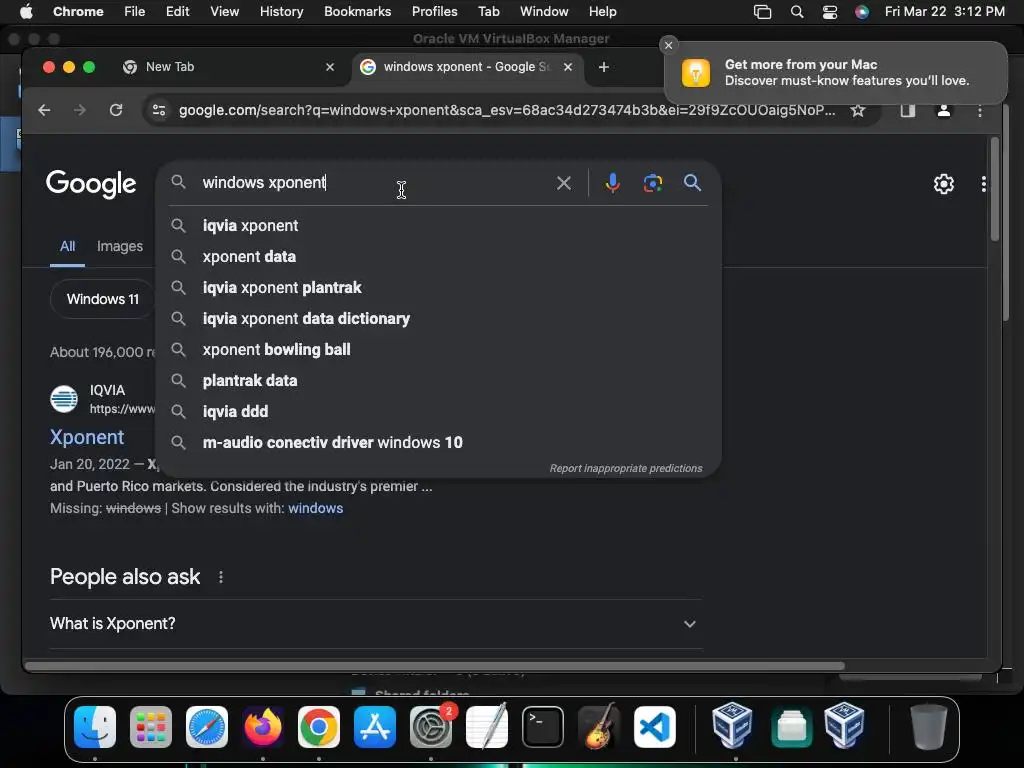Pick suggestion plantrak data
1024x768 pixels.
[438, 381]
